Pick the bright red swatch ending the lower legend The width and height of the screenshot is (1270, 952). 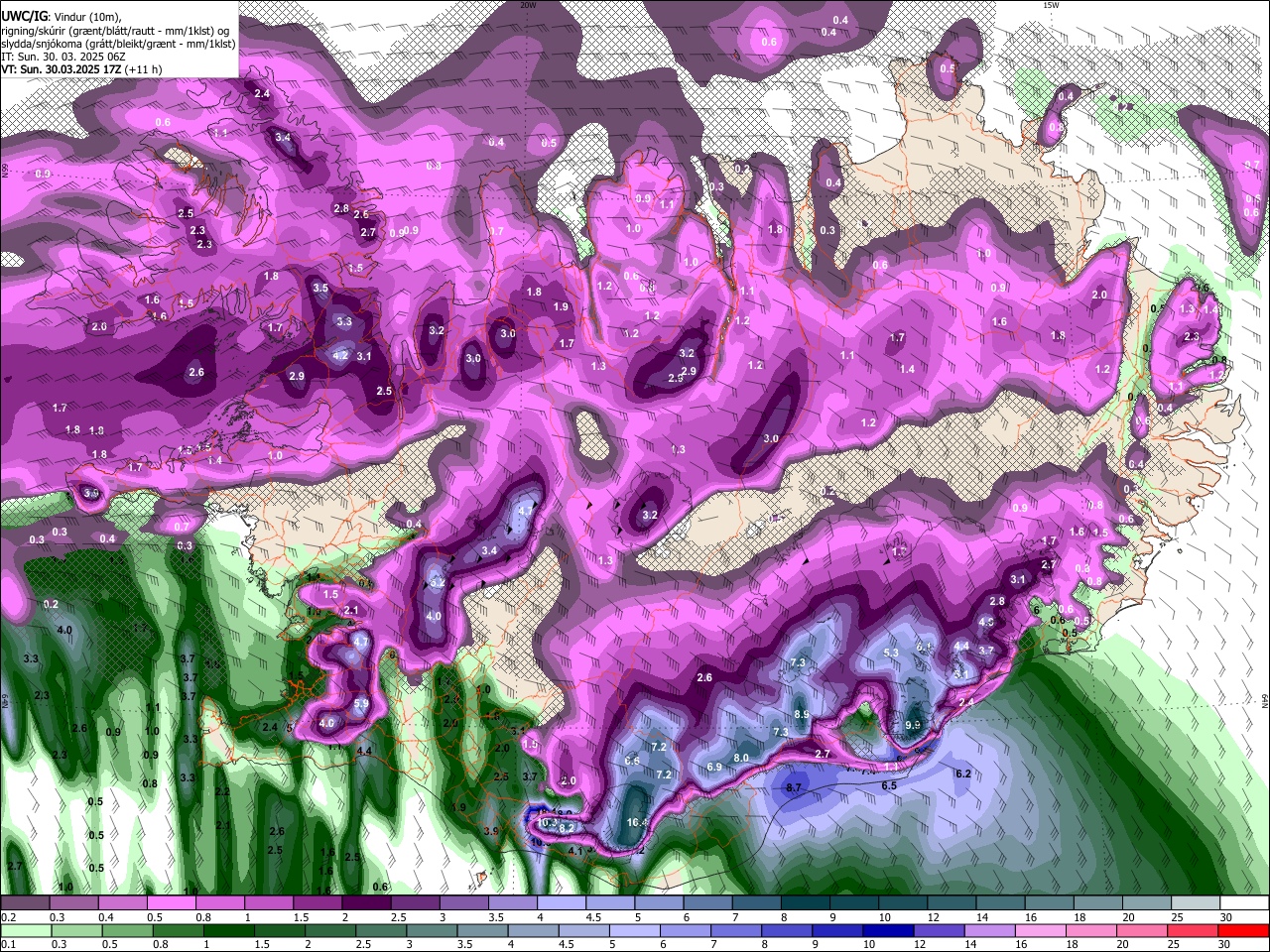[1243, 930]
